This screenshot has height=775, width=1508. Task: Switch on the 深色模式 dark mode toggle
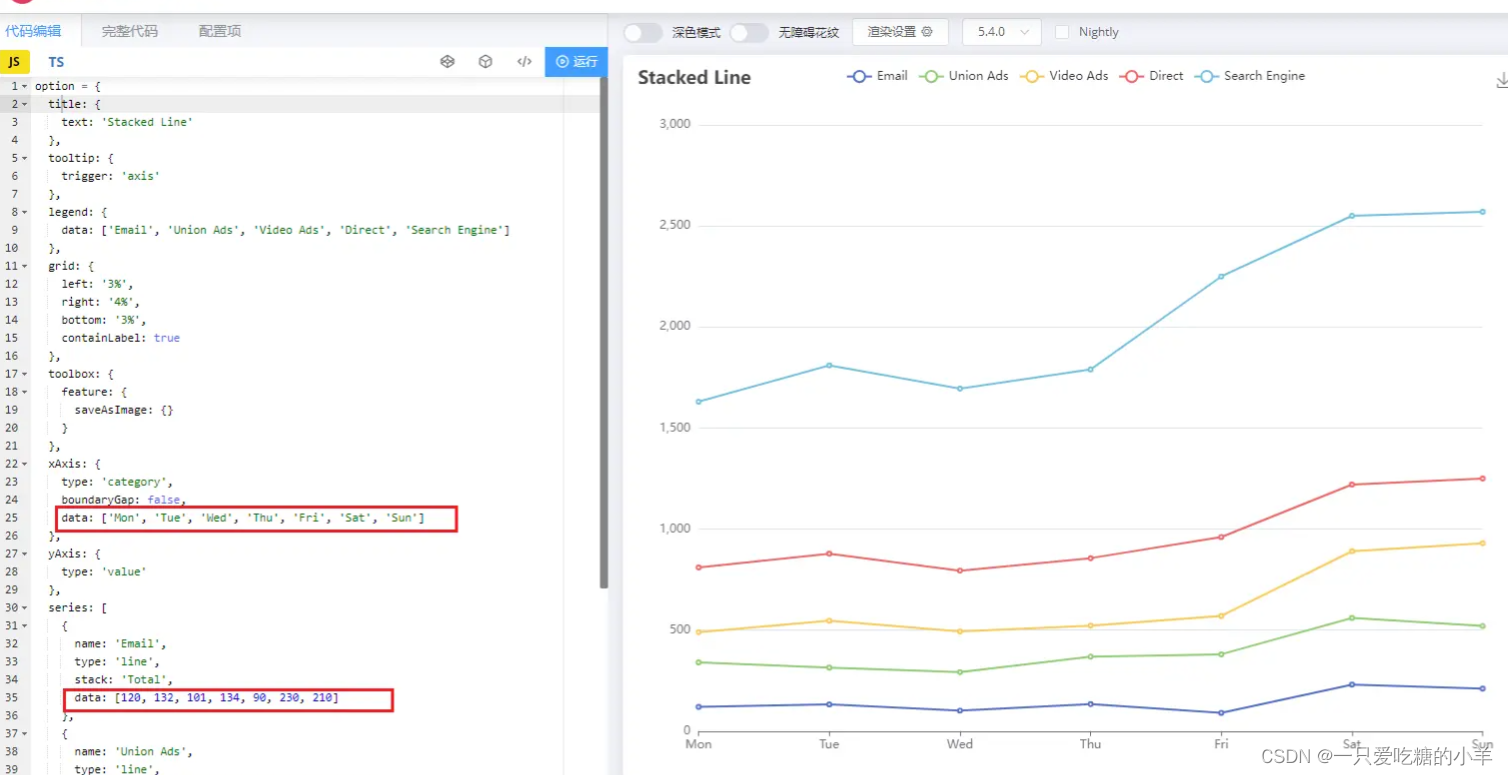(643, 32)
